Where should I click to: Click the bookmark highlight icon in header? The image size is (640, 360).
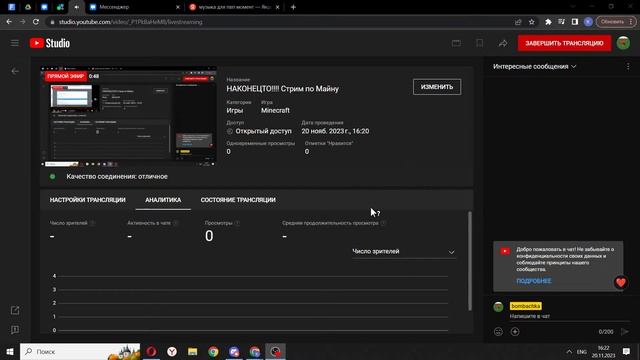coord(480,43)
